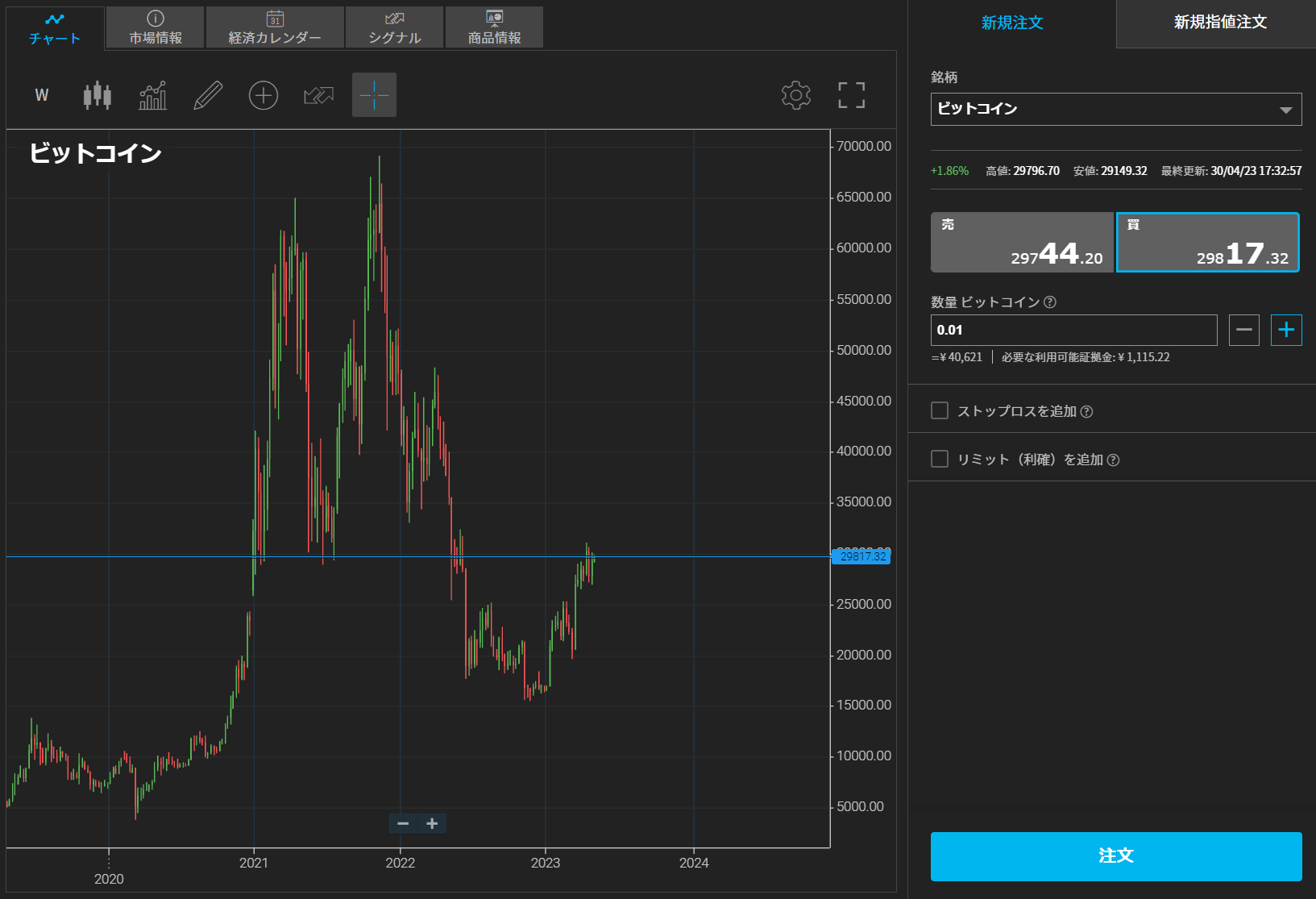
Task: Increase quantity with plus stepper
Action: [x=1286, y=330]
